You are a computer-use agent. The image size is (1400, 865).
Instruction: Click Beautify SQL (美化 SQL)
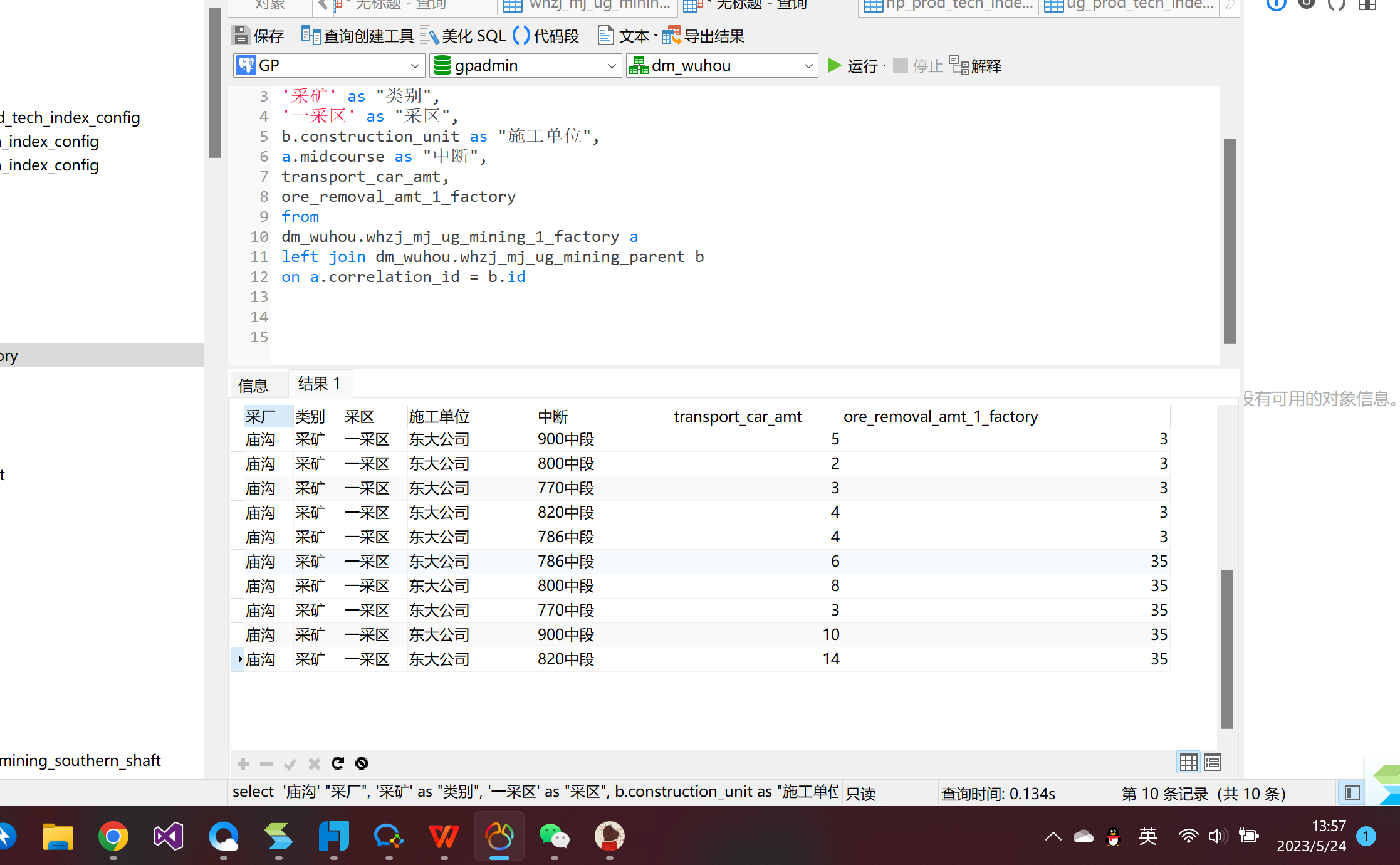[x=462, y=36]
